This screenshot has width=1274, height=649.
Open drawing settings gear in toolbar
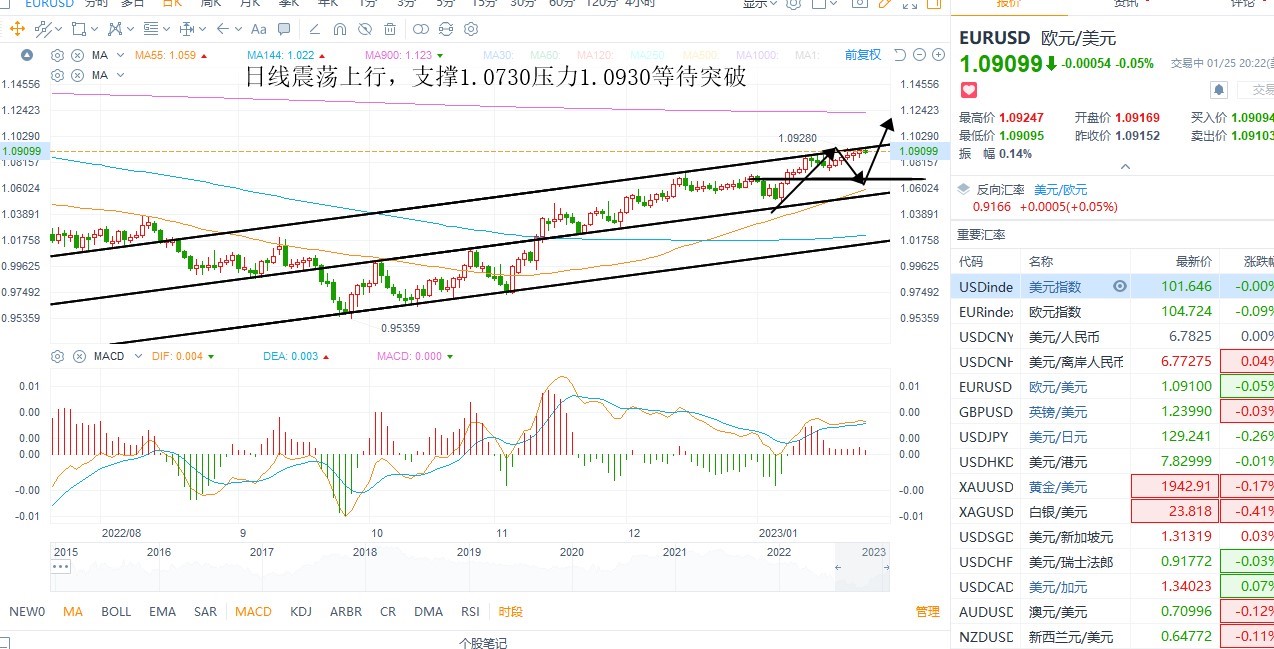coord(470,29)
